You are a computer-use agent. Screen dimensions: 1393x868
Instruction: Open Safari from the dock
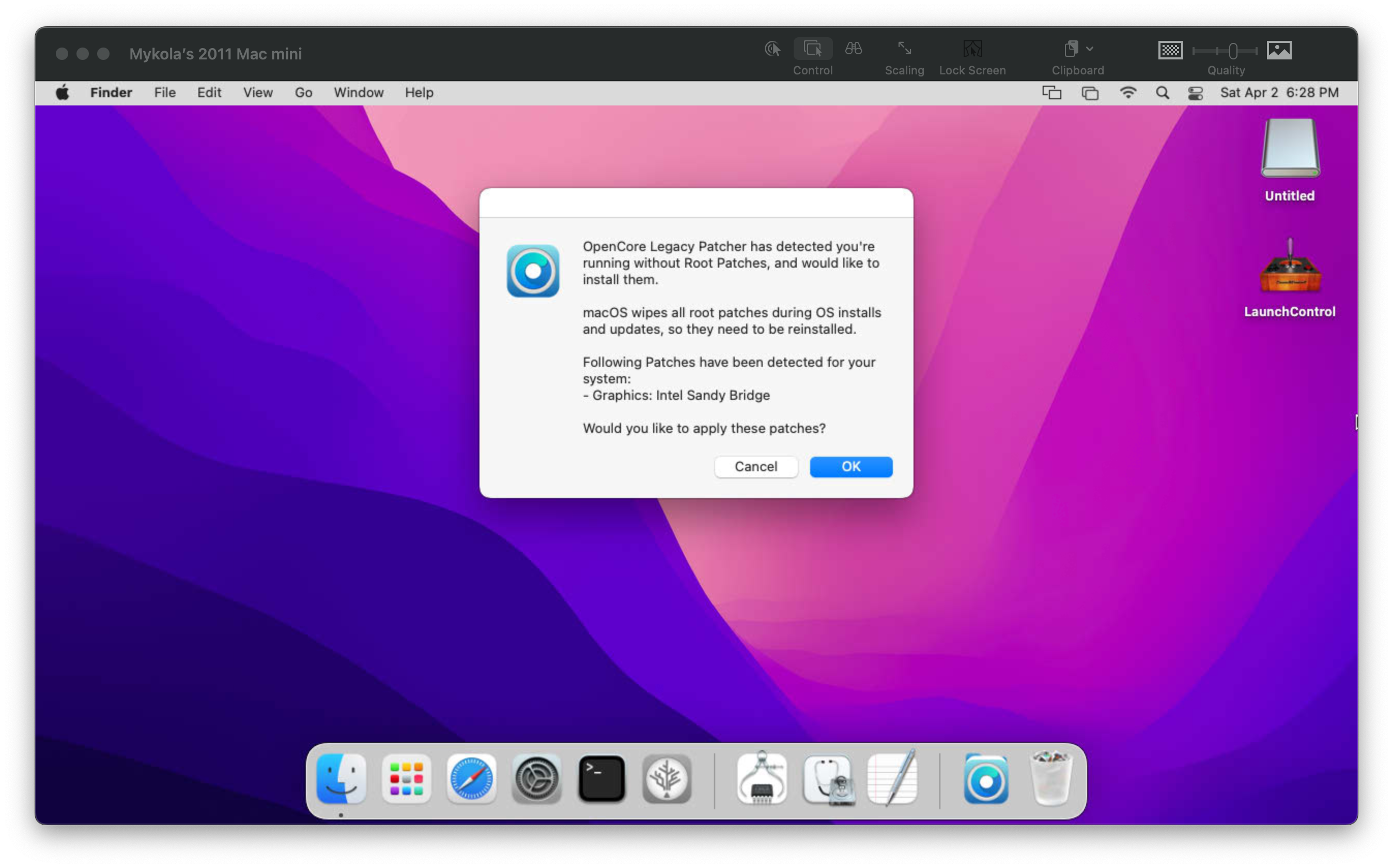tap(471, 779)
